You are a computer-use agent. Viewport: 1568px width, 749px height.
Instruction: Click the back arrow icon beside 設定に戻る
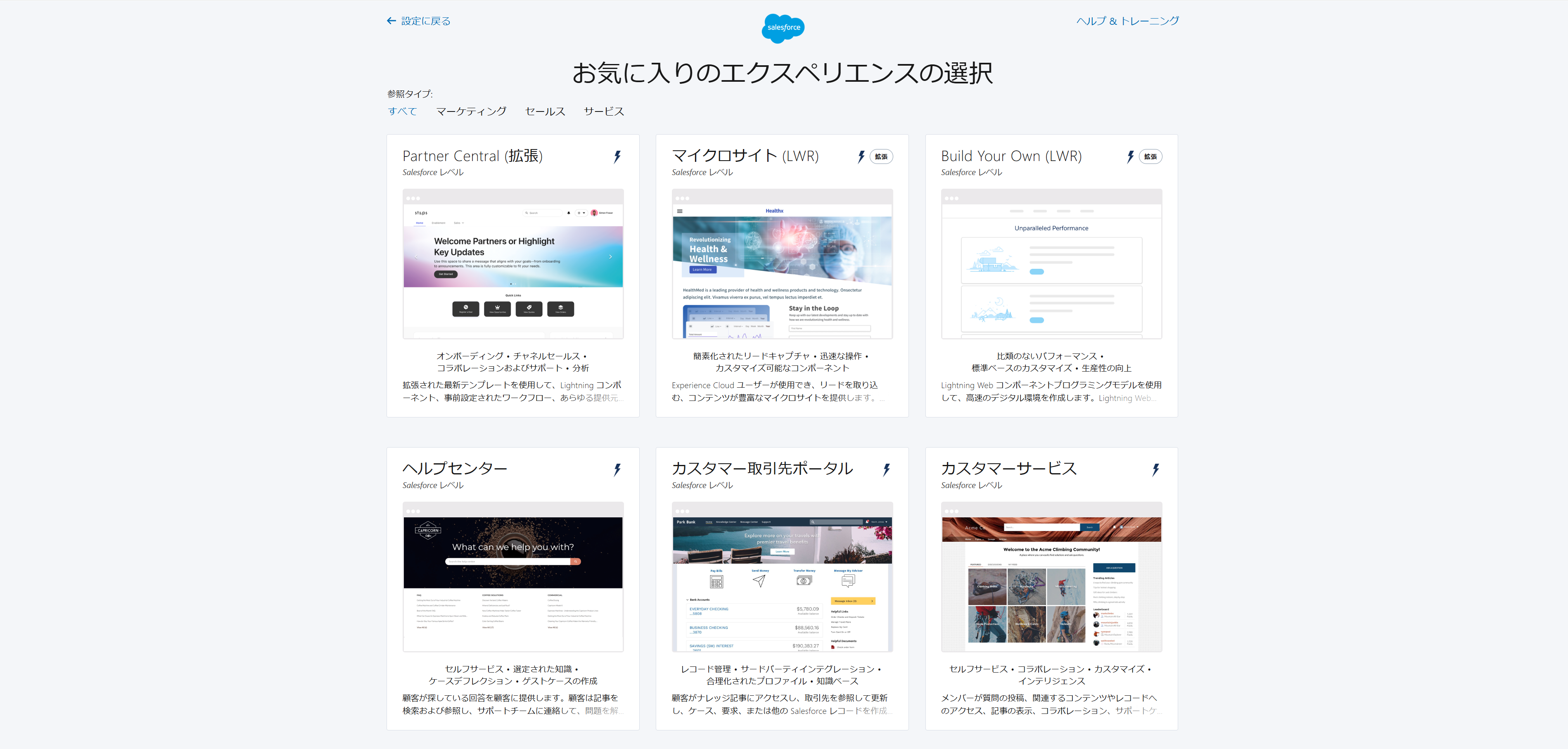coord(391,21)
